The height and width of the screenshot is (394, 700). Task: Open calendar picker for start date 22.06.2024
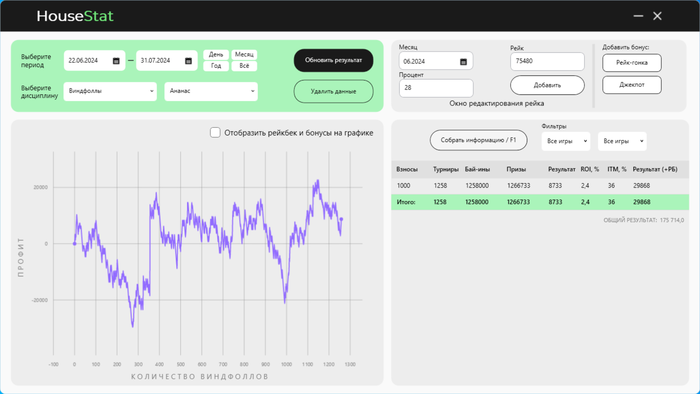(x=116, y=61)
